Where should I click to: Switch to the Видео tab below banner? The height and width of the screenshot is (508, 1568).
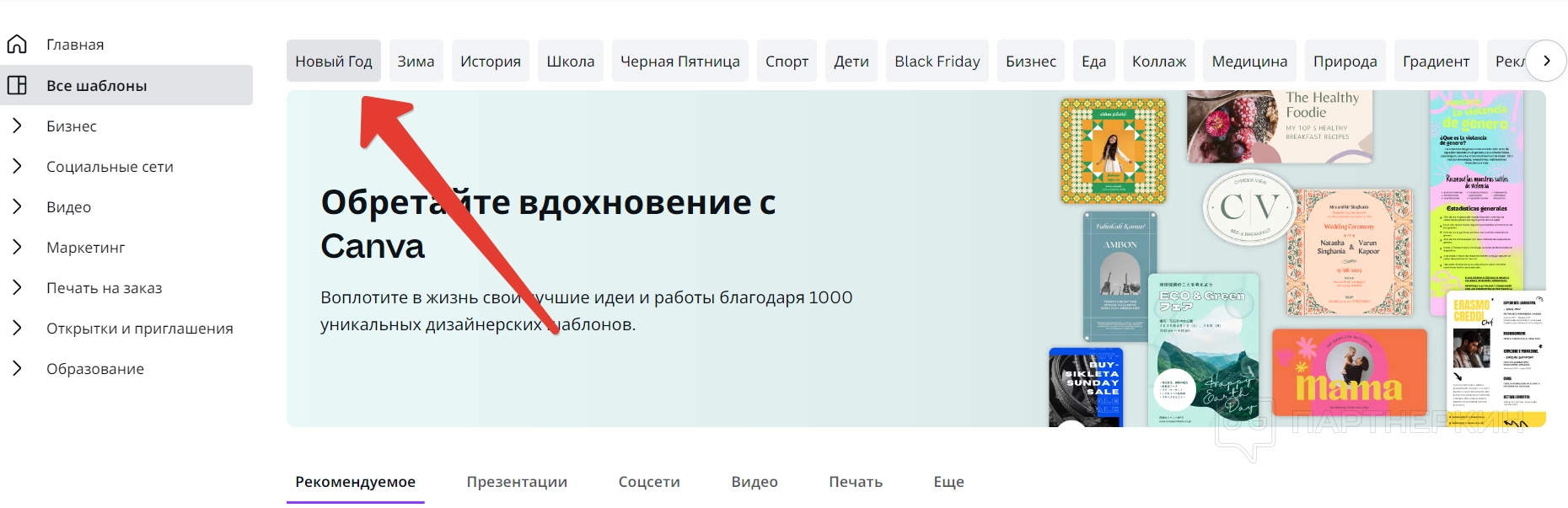click(x=754, y=482)
